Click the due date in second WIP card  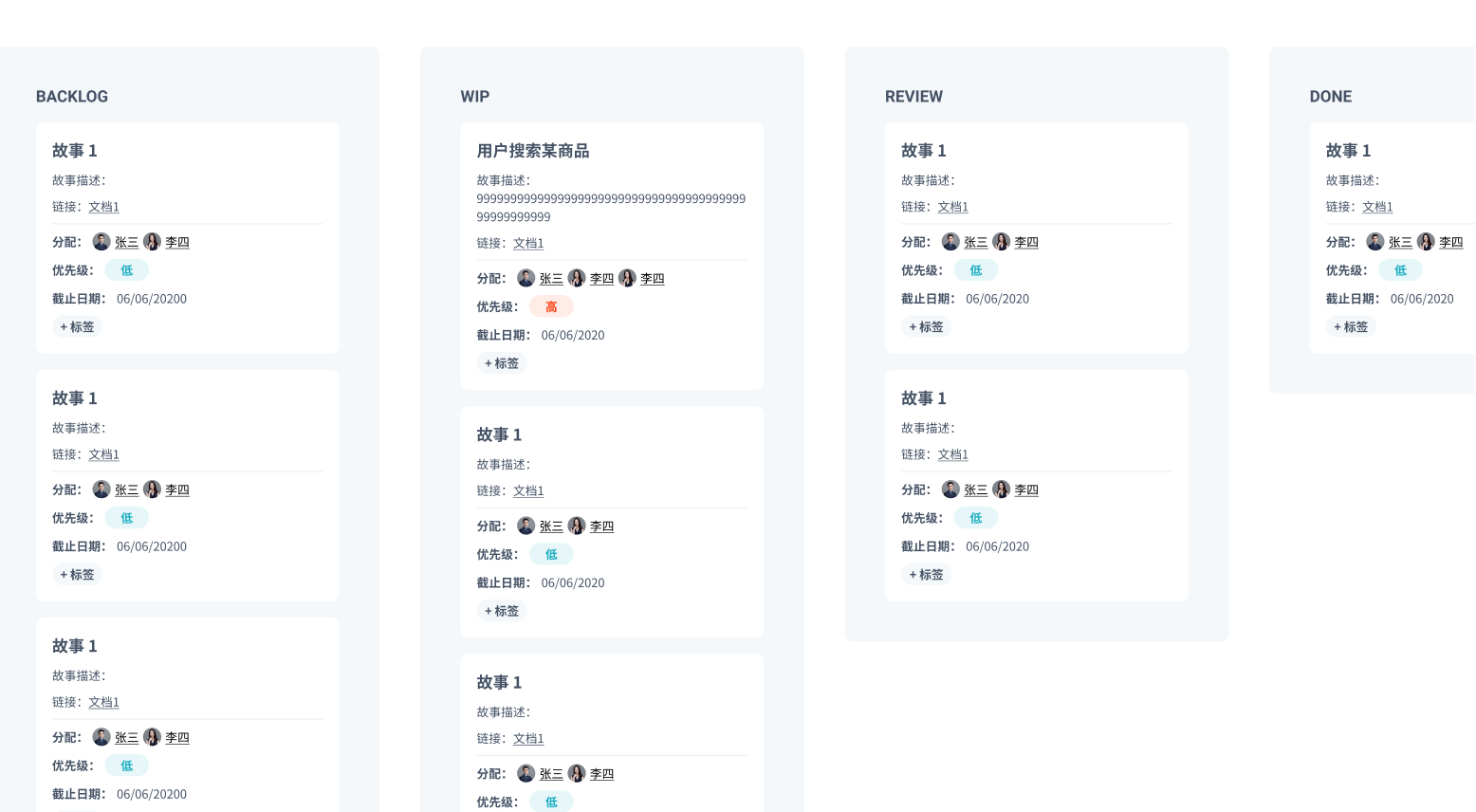pos(572,583)
